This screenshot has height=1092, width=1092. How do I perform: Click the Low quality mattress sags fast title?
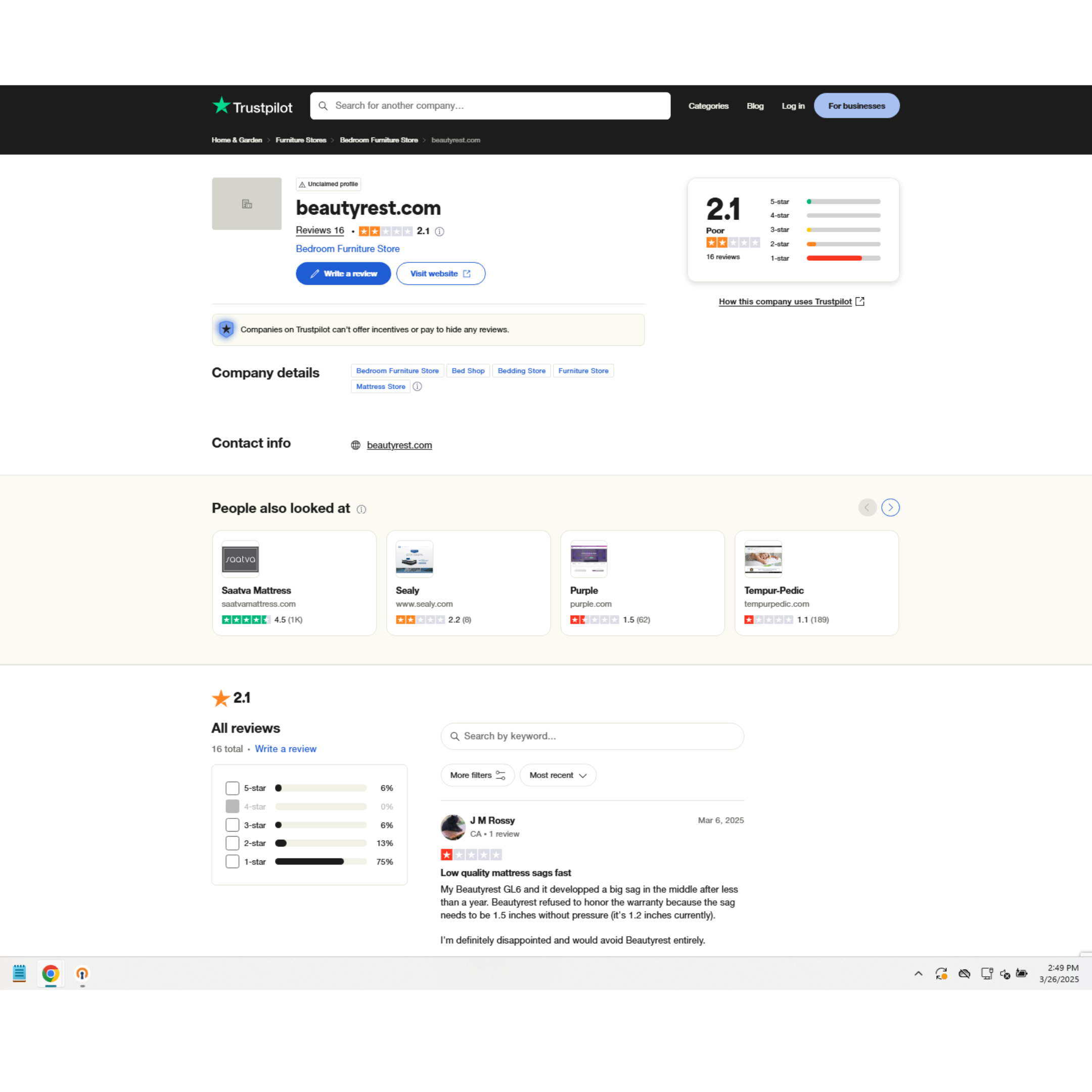pos(506,873)
